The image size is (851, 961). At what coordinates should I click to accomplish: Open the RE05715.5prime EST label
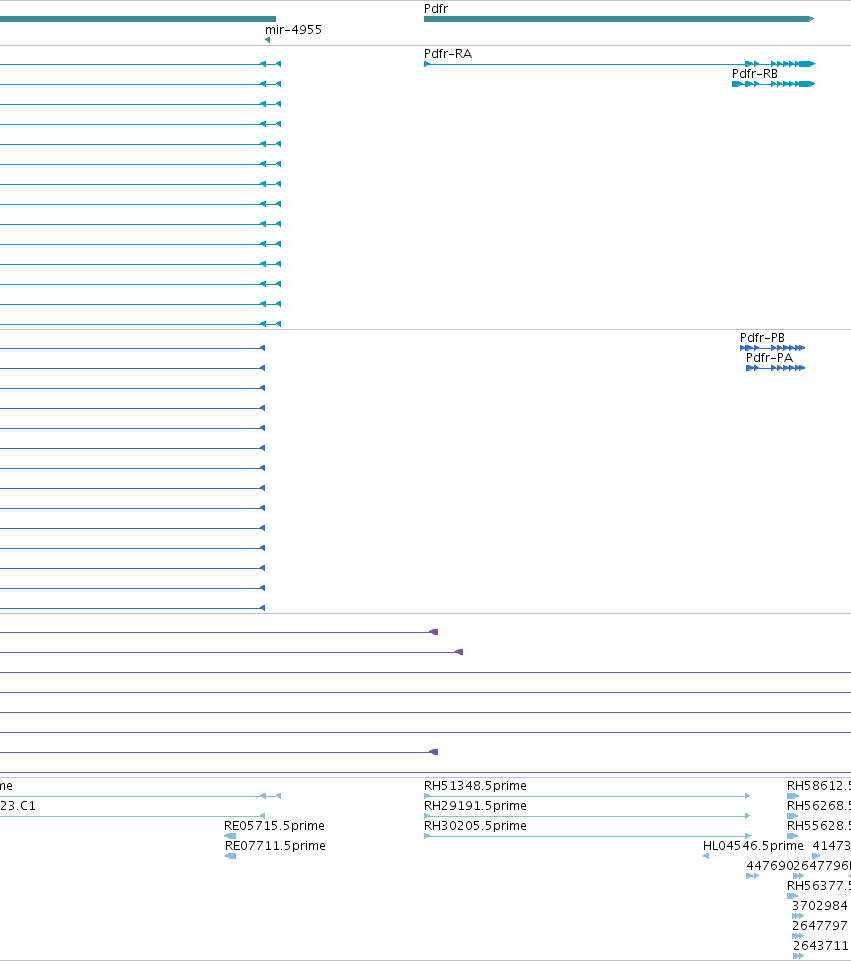[274, 826]
